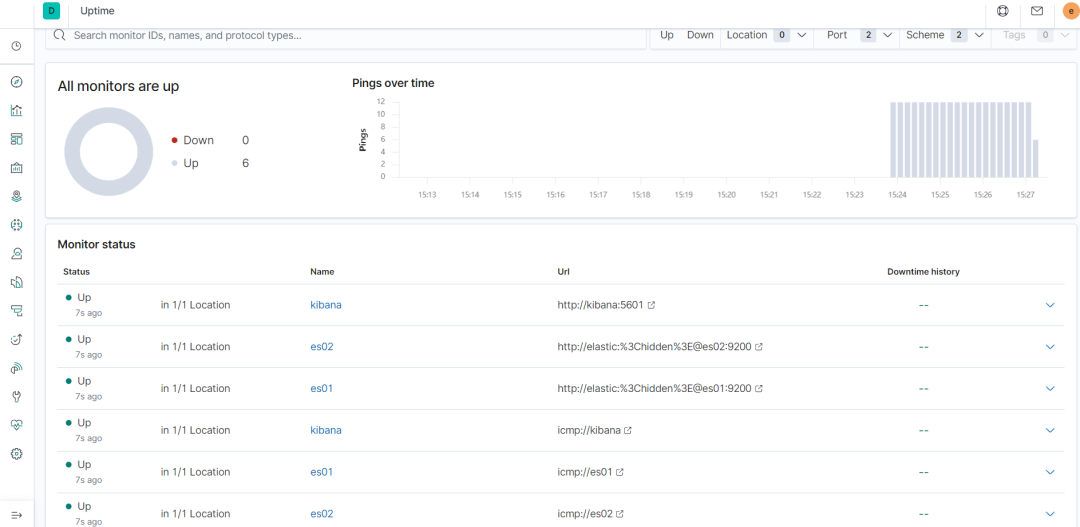Expand the es02 http monitor row chevron
1080x527 pixels.
[x=1050, y=347]
